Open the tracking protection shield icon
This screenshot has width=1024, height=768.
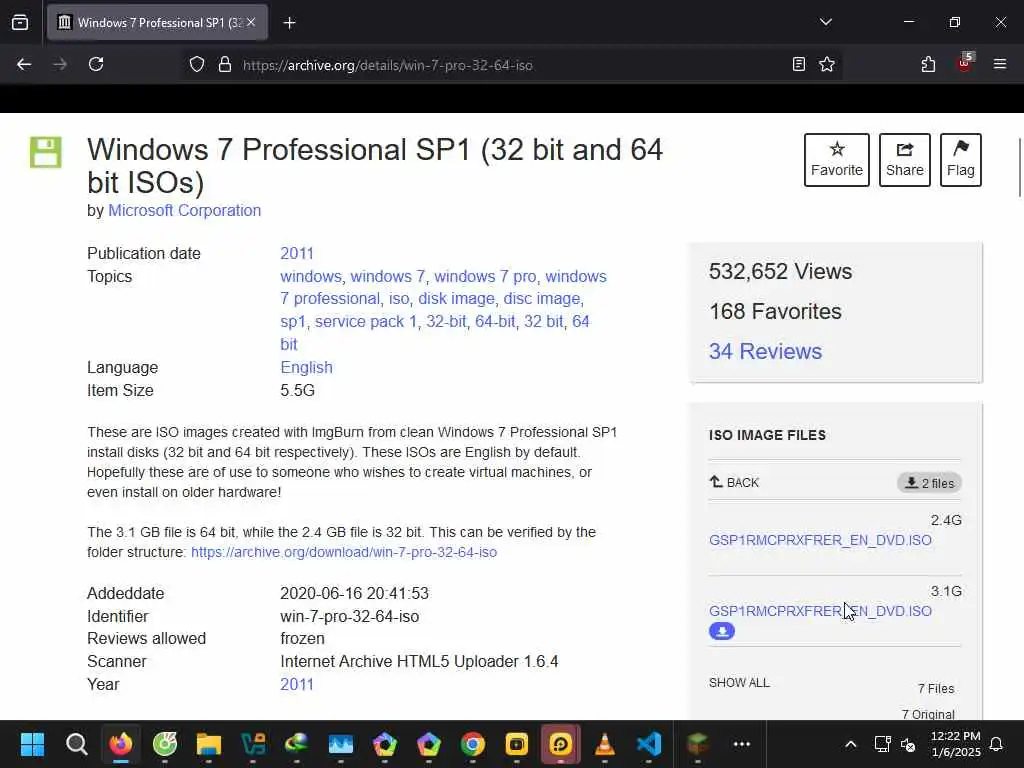197,65
